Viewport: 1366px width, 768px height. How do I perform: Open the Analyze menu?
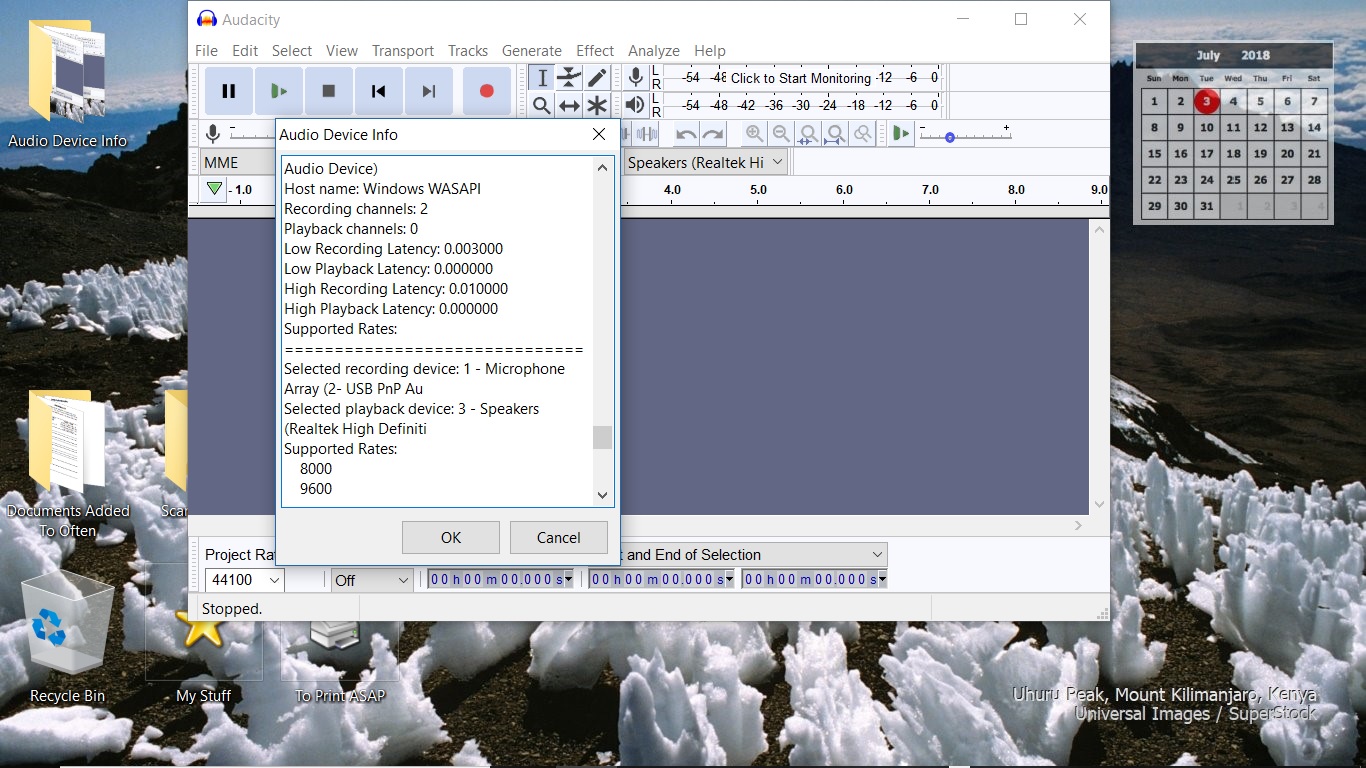(x=654, y=51)
